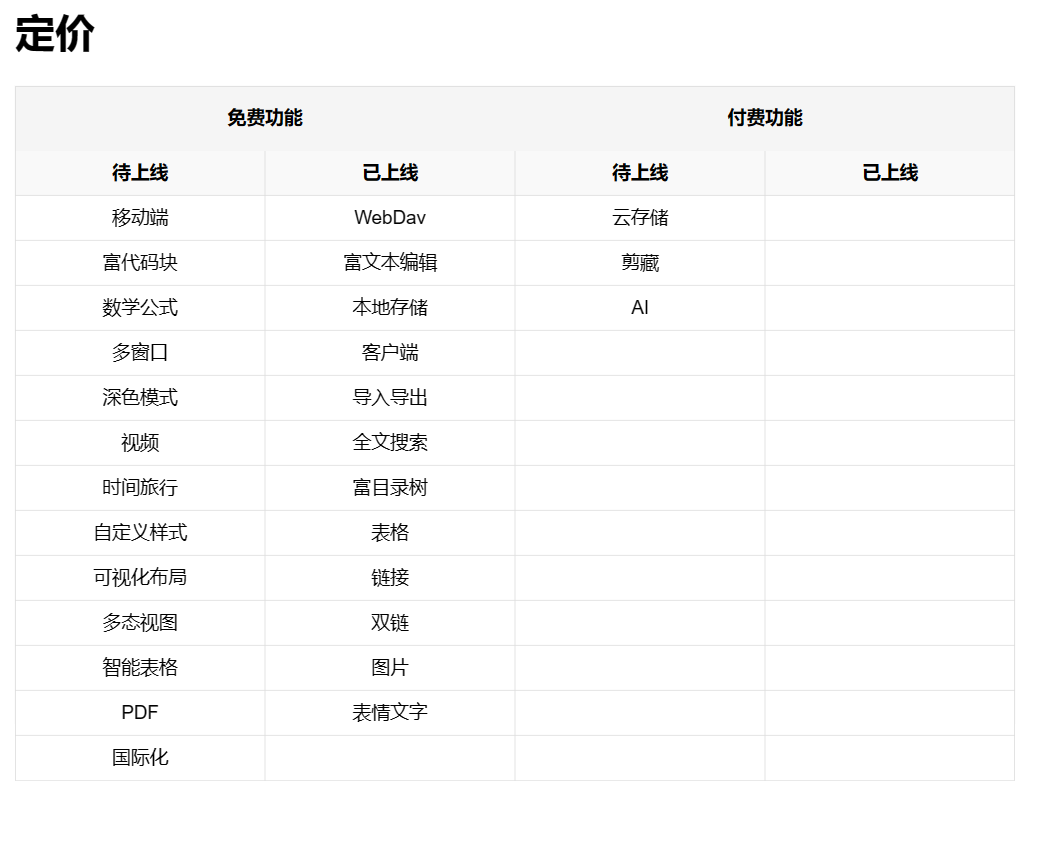Viewport: 1039px width, 859px height.
Task: Click the PDF cell
Action: coord(140,713)
